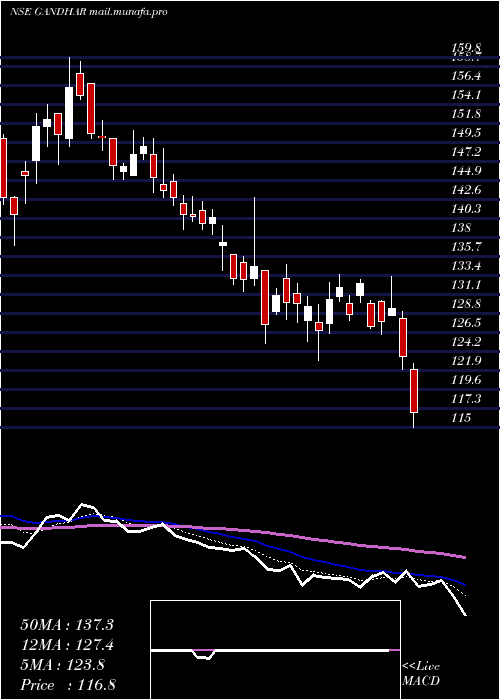Click the 151.8 price axis label
500x700 pixels.
point(466,114)
